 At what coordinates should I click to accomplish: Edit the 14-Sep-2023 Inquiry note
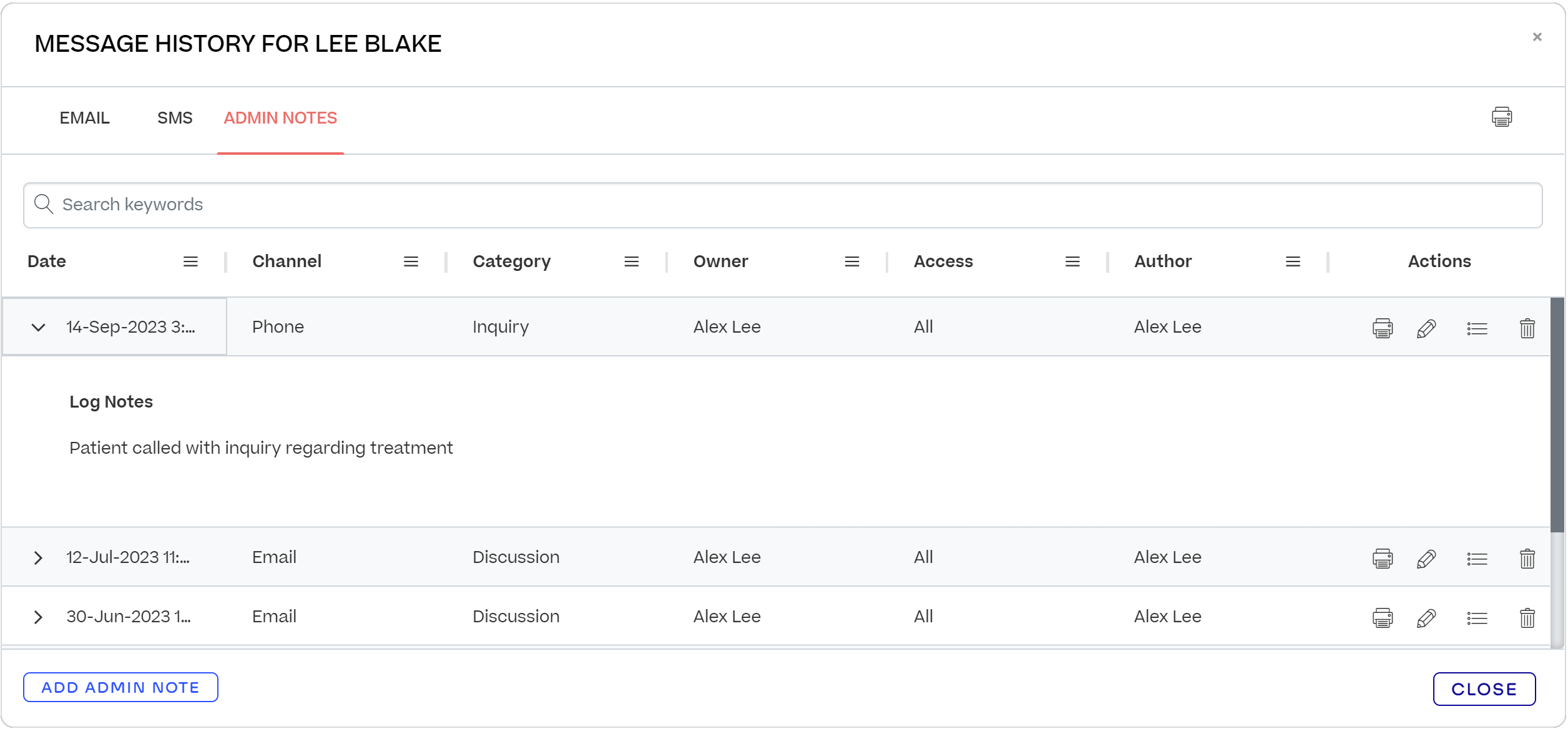pyautogui.click(x=1428, y=326)
